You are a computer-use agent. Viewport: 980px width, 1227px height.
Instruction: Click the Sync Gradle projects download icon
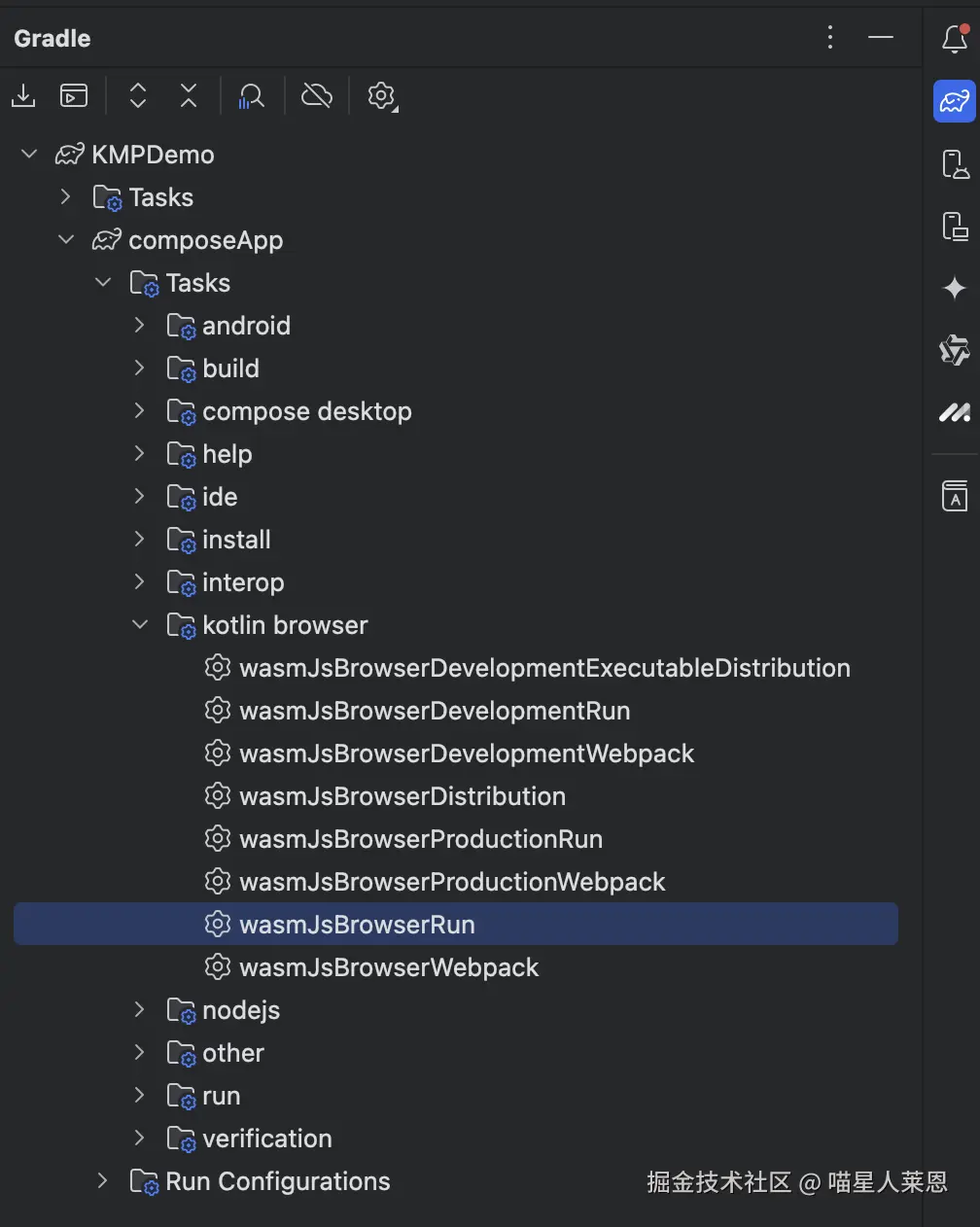coord(23,95)
